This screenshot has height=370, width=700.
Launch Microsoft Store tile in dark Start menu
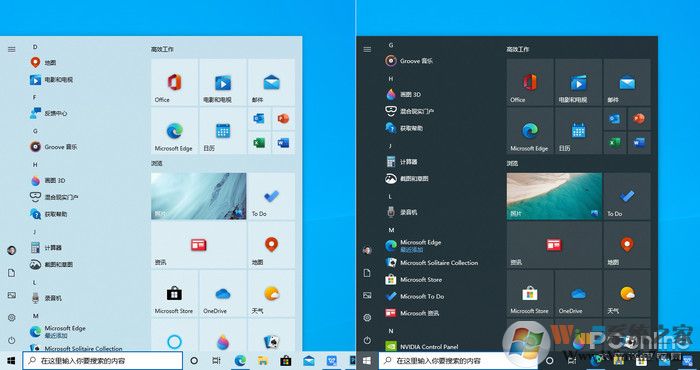tap(530, 293)
